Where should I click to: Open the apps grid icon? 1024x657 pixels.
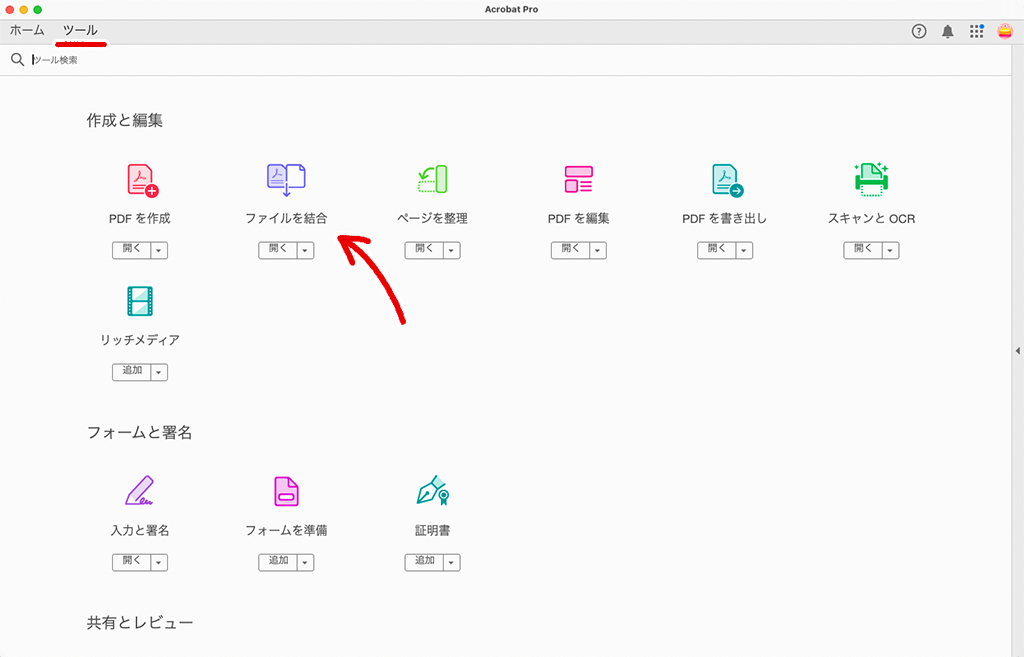[976, 31]
